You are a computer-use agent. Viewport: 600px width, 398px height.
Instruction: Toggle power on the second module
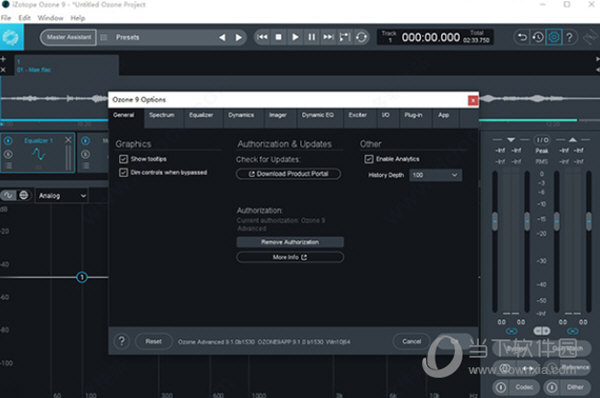point(85,141)
